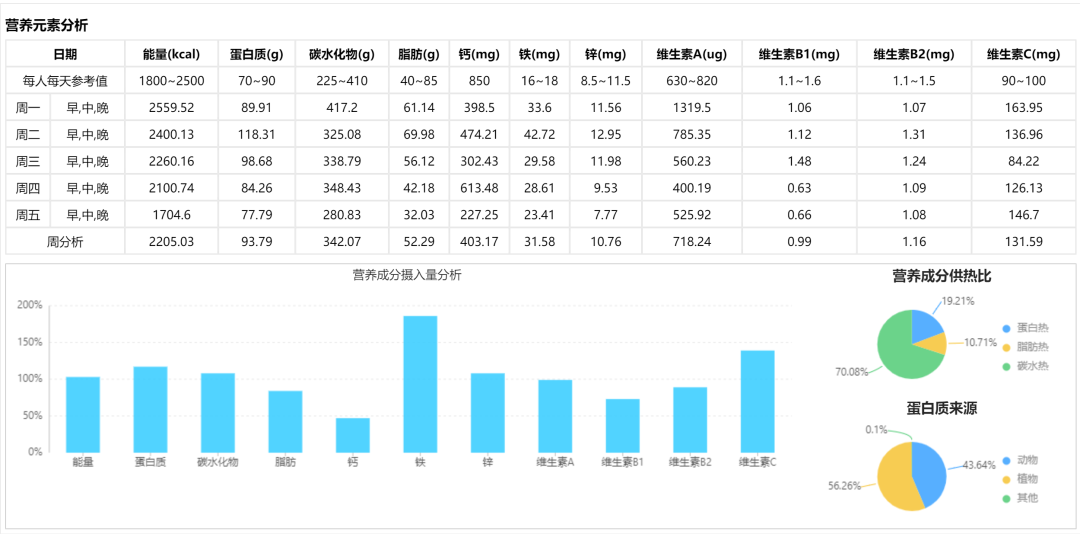
Task: Click the 维生素C(mg) column header
Action: coord(1024,54)
